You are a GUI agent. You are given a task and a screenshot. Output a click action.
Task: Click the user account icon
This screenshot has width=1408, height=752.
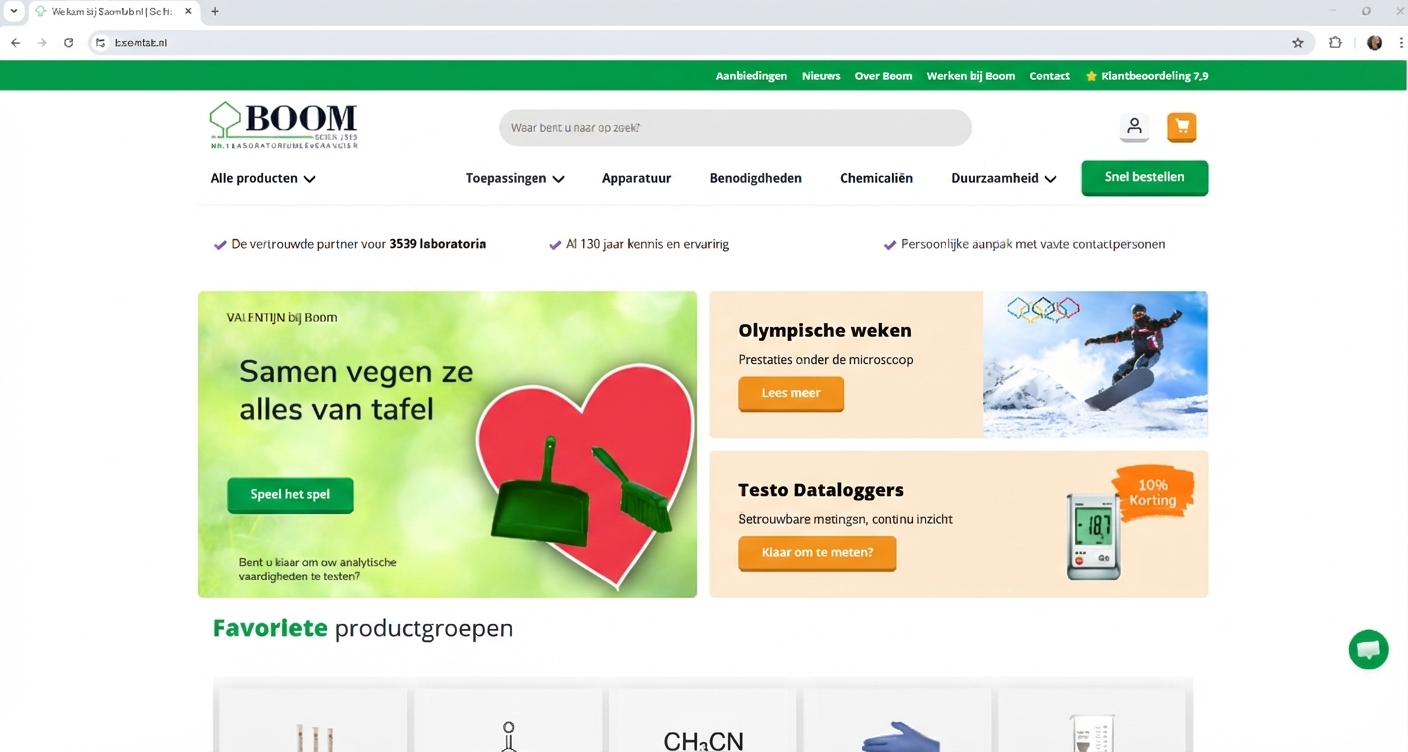(1134, 127)
